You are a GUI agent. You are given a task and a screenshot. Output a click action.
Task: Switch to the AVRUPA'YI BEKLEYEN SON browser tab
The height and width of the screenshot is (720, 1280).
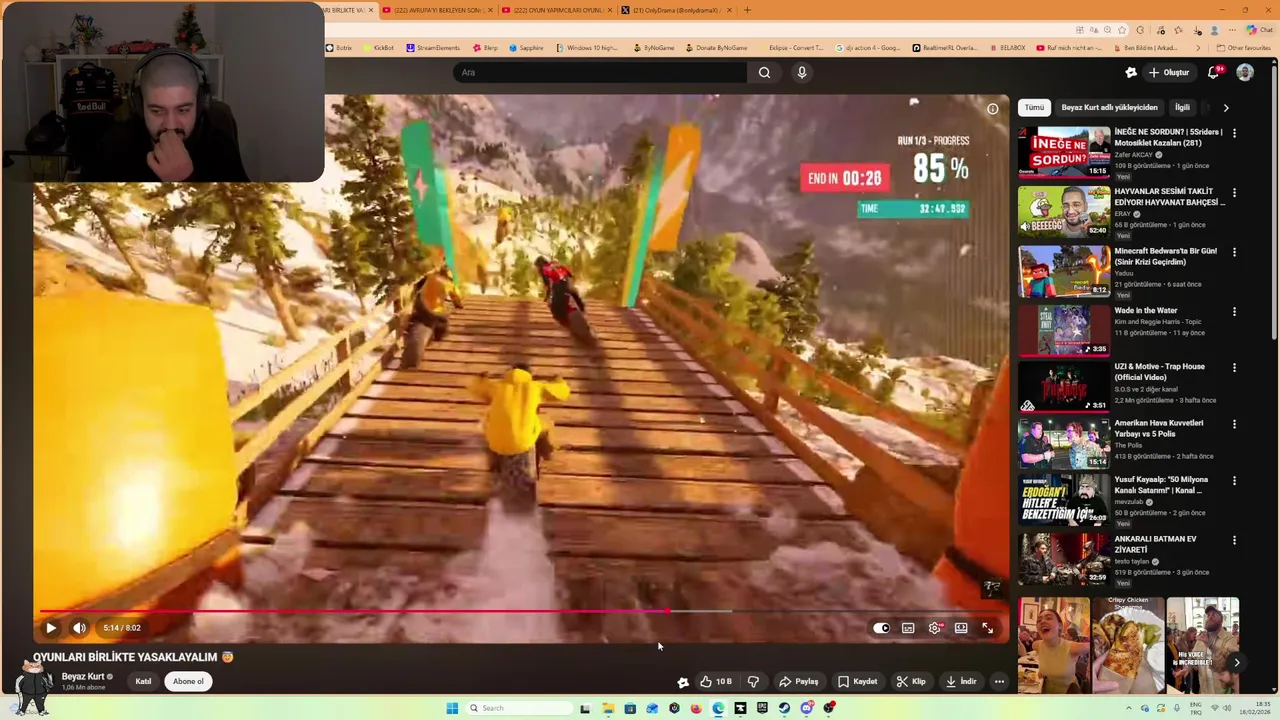(438, 10)
